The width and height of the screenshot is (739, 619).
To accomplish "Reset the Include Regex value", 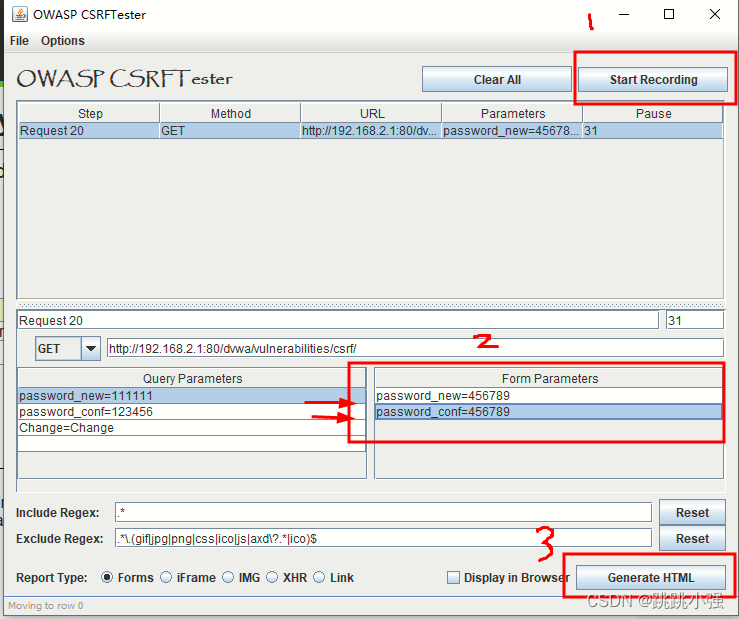I will click(x=692, y=512).
